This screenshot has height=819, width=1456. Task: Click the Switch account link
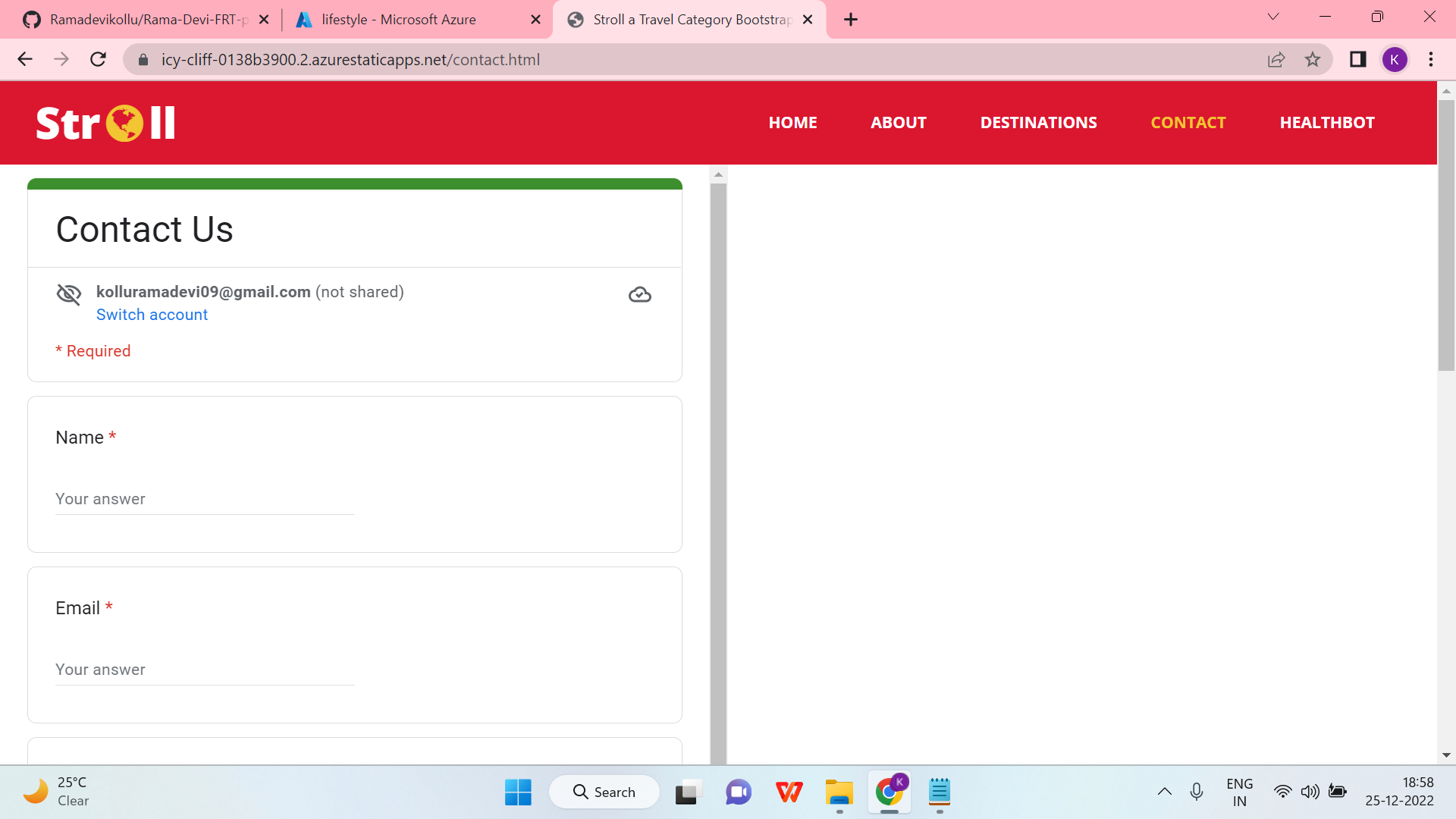[152, 314]
